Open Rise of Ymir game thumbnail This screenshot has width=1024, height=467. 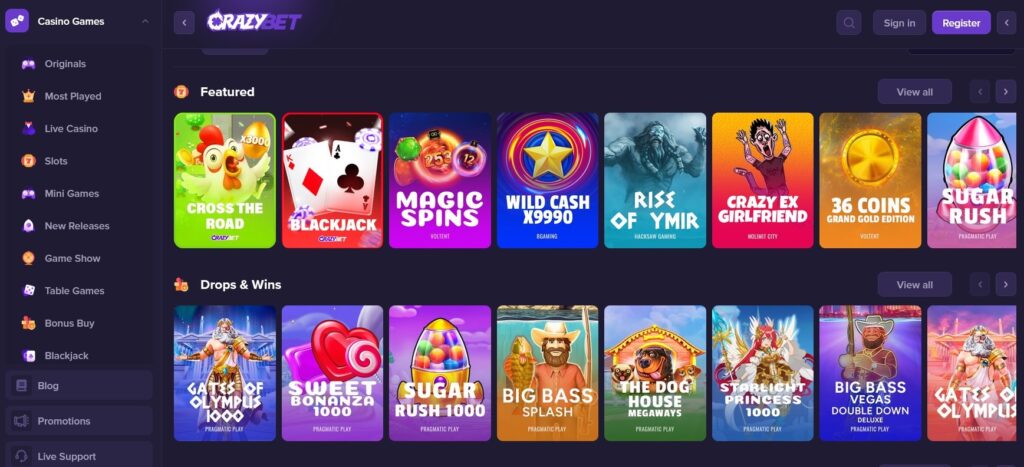pyautogui.click(x=655, y=180)
